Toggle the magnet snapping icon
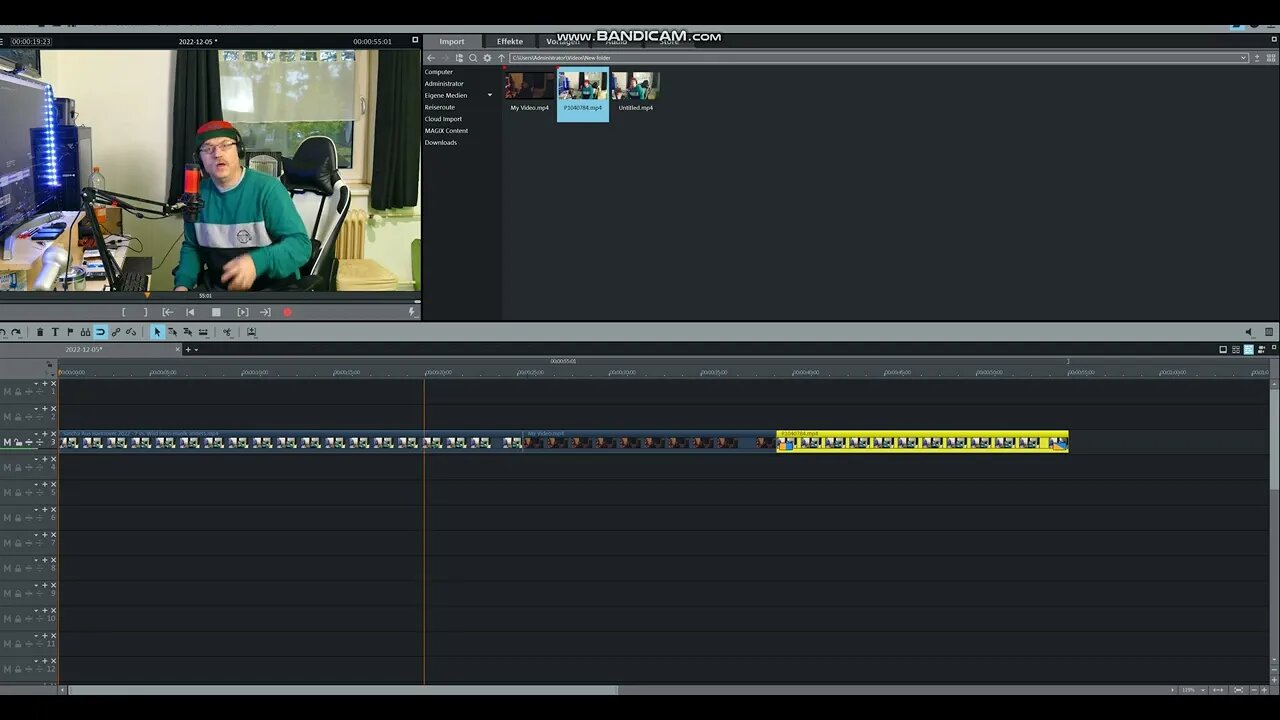The height and width of the screenshot is (720, 1280). pos(100,332)
